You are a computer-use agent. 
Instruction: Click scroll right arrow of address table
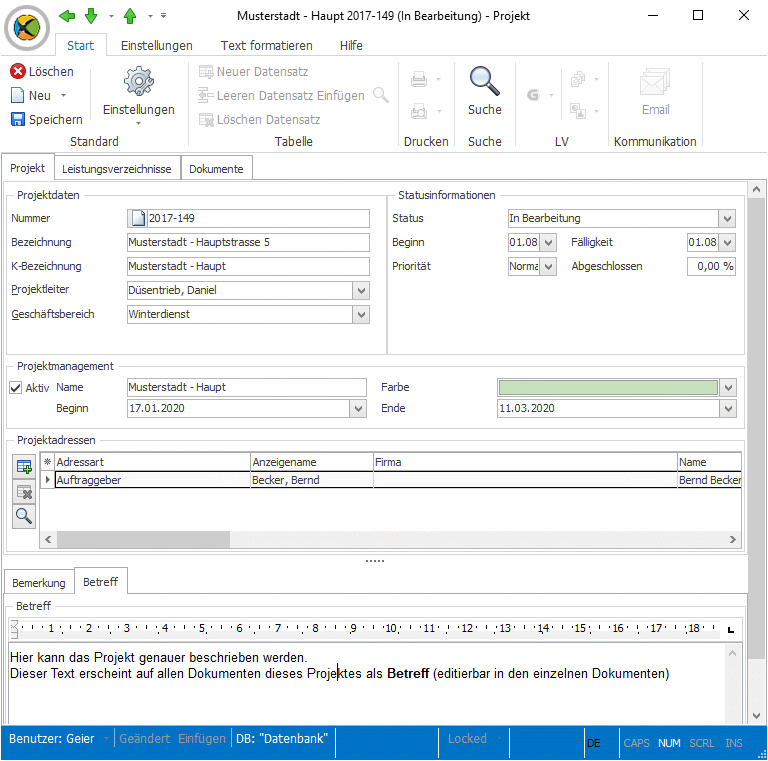click(733, 539)
